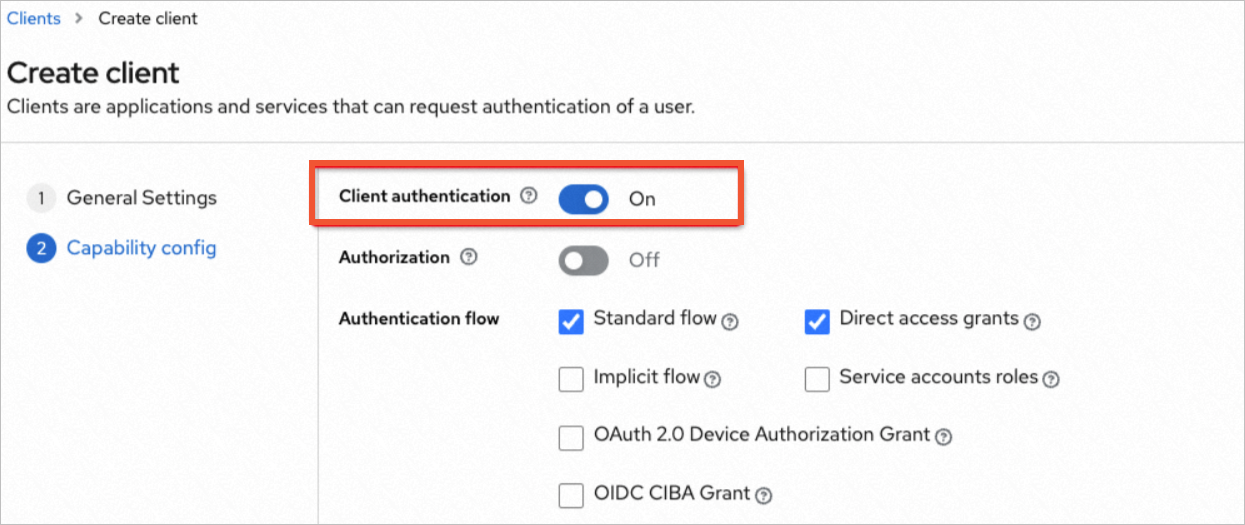1245x525 pixels.
Task: Open Service accounts roles help icon
Action: (1050, 379)
